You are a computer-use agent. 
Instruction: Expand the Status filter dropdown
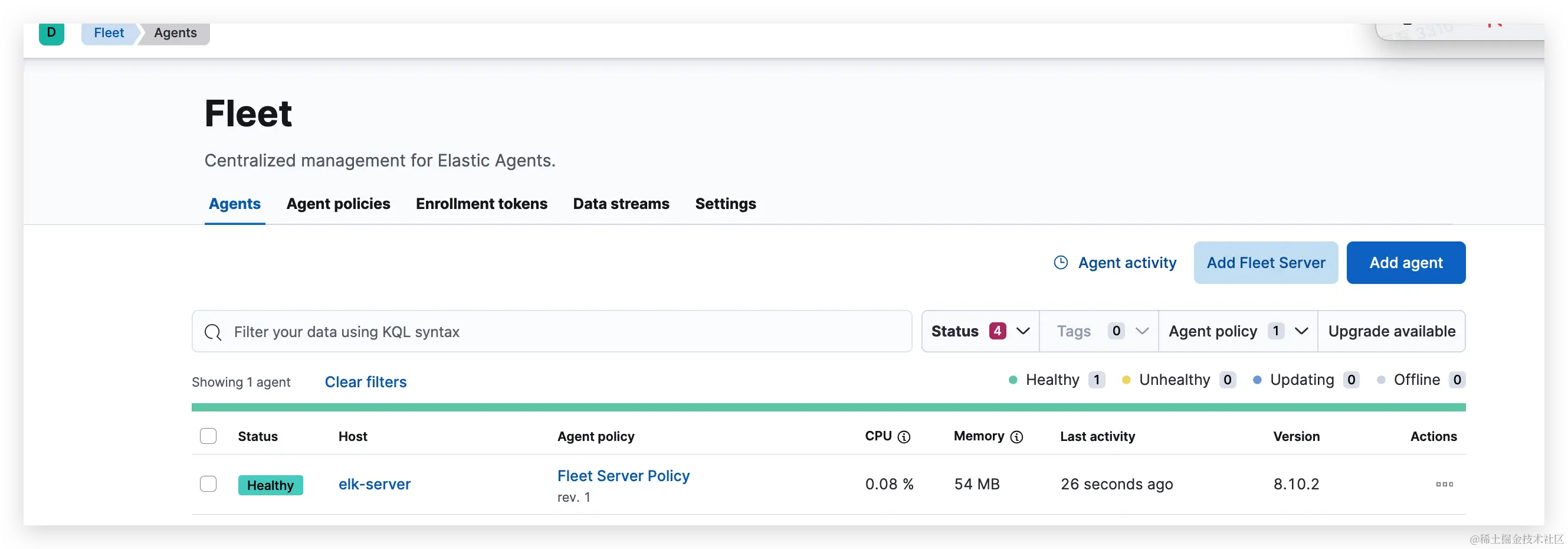coord(980,332)
